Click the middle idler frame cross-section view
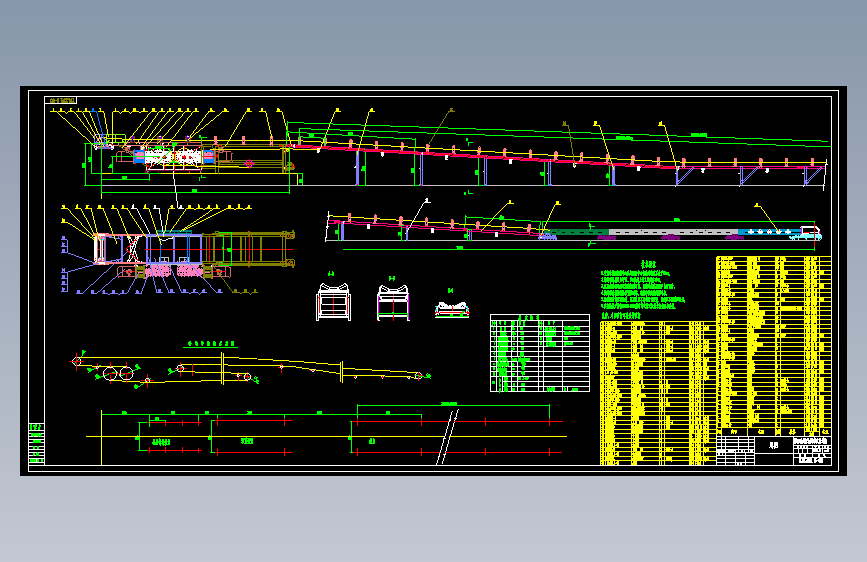The image size is (867, 562). click(x=393, y=303)
